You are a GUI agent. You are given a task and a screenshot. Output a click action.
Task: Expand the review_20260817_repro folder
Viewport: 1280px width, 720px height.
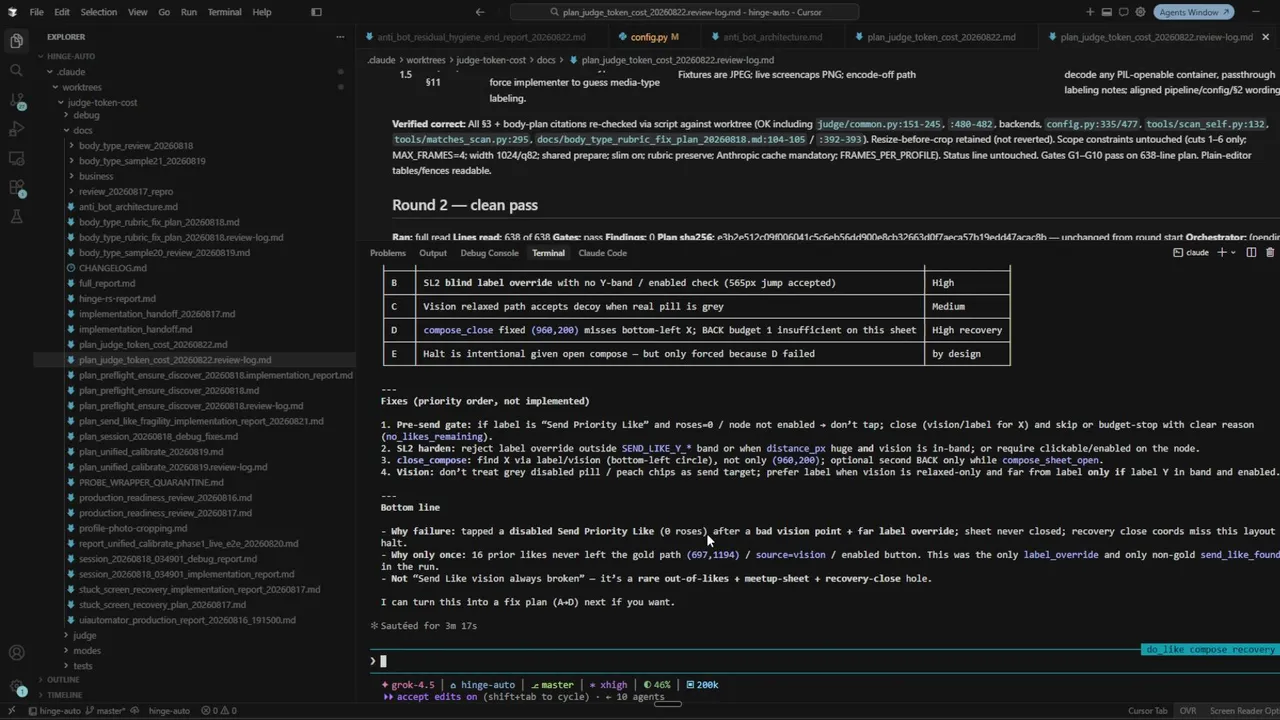pos(126,191)
